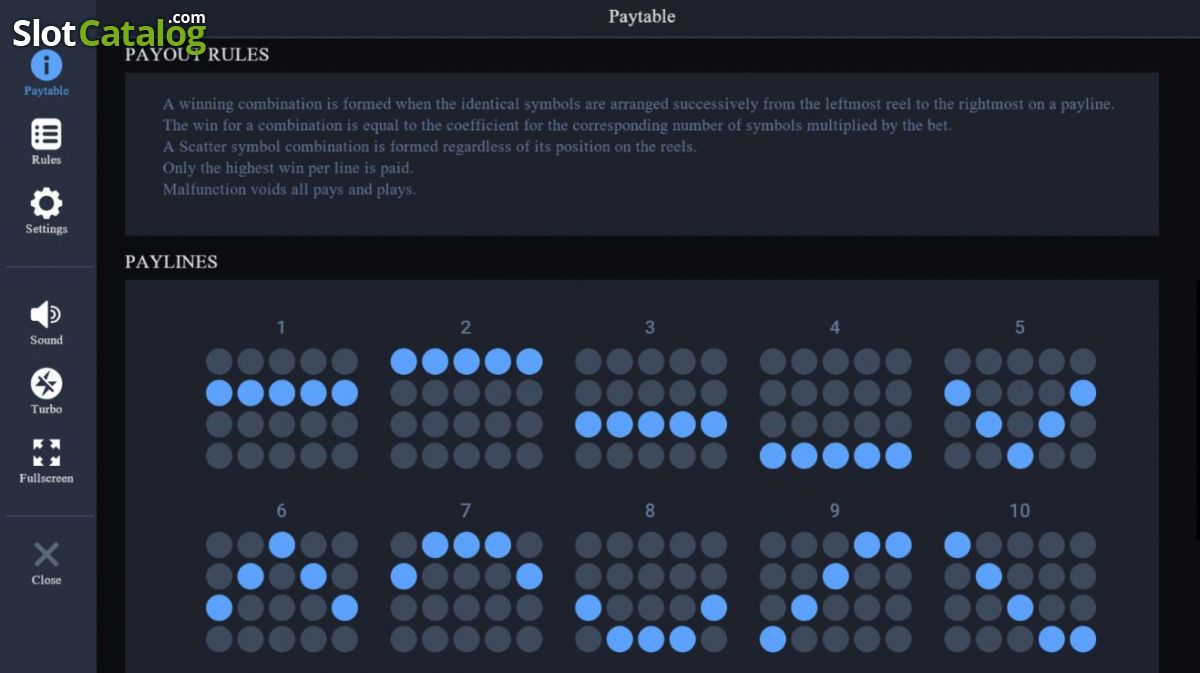The width and height of the screenshot is (1200, 673).
Task: Toggle Turbo mode icon
Action: click(46, 384)
